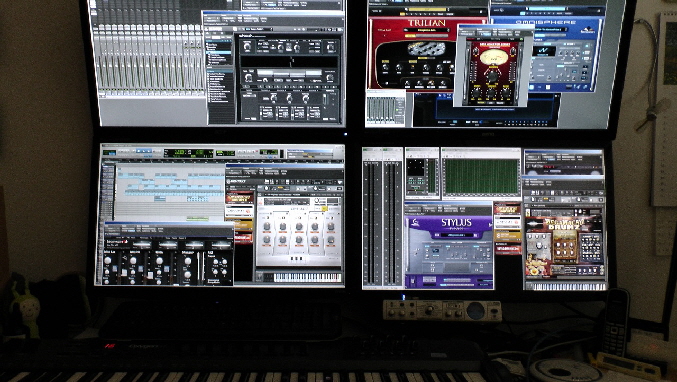This screenshot has height=382, width=677.
Task: Select the gold library banner in Kontakt browser
Action: (x=244, y=224)
